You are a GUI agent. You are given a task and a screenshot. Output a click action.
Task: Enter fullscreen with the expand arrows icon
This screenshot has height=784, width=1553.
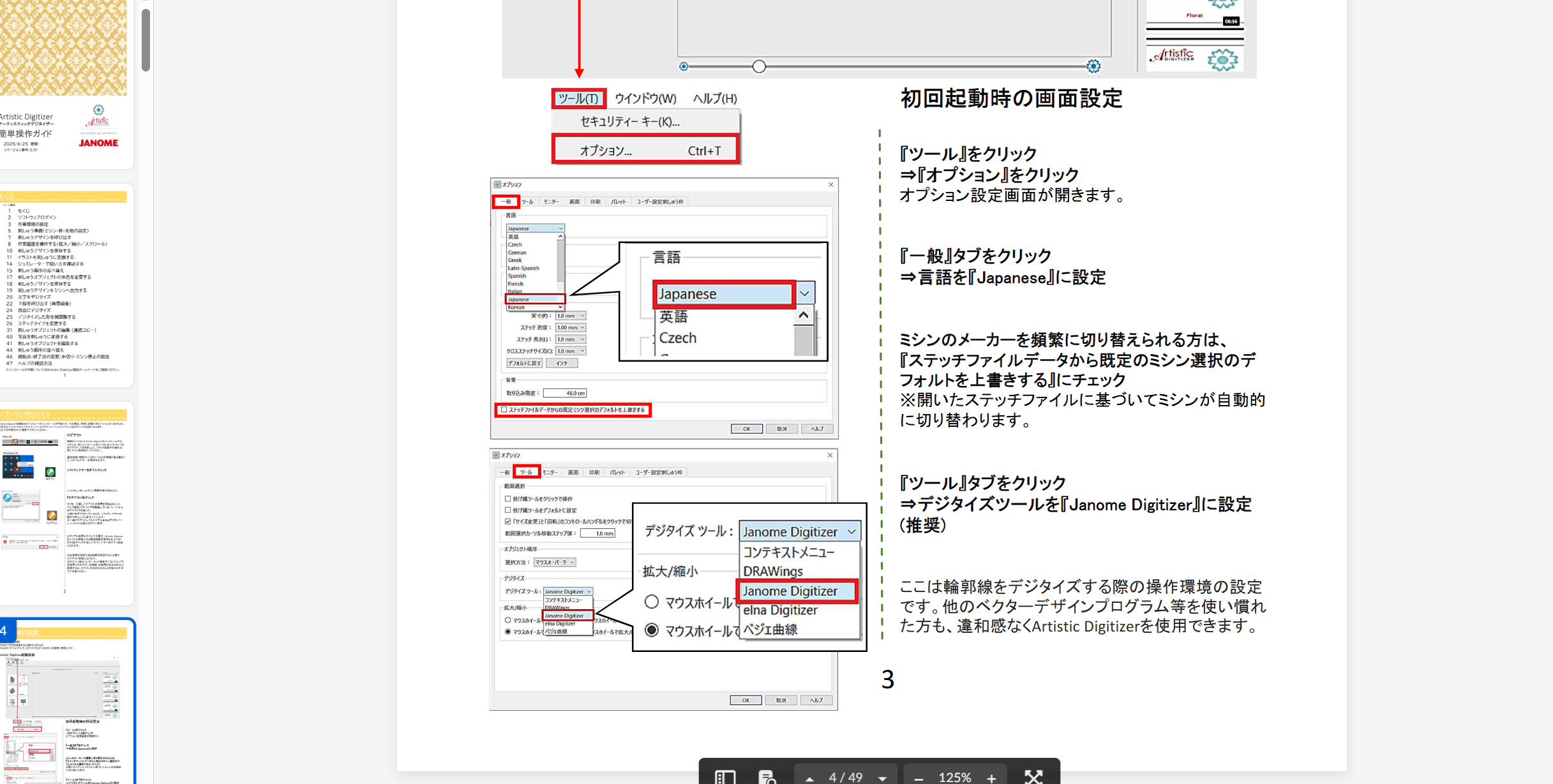coord(1033,776)
